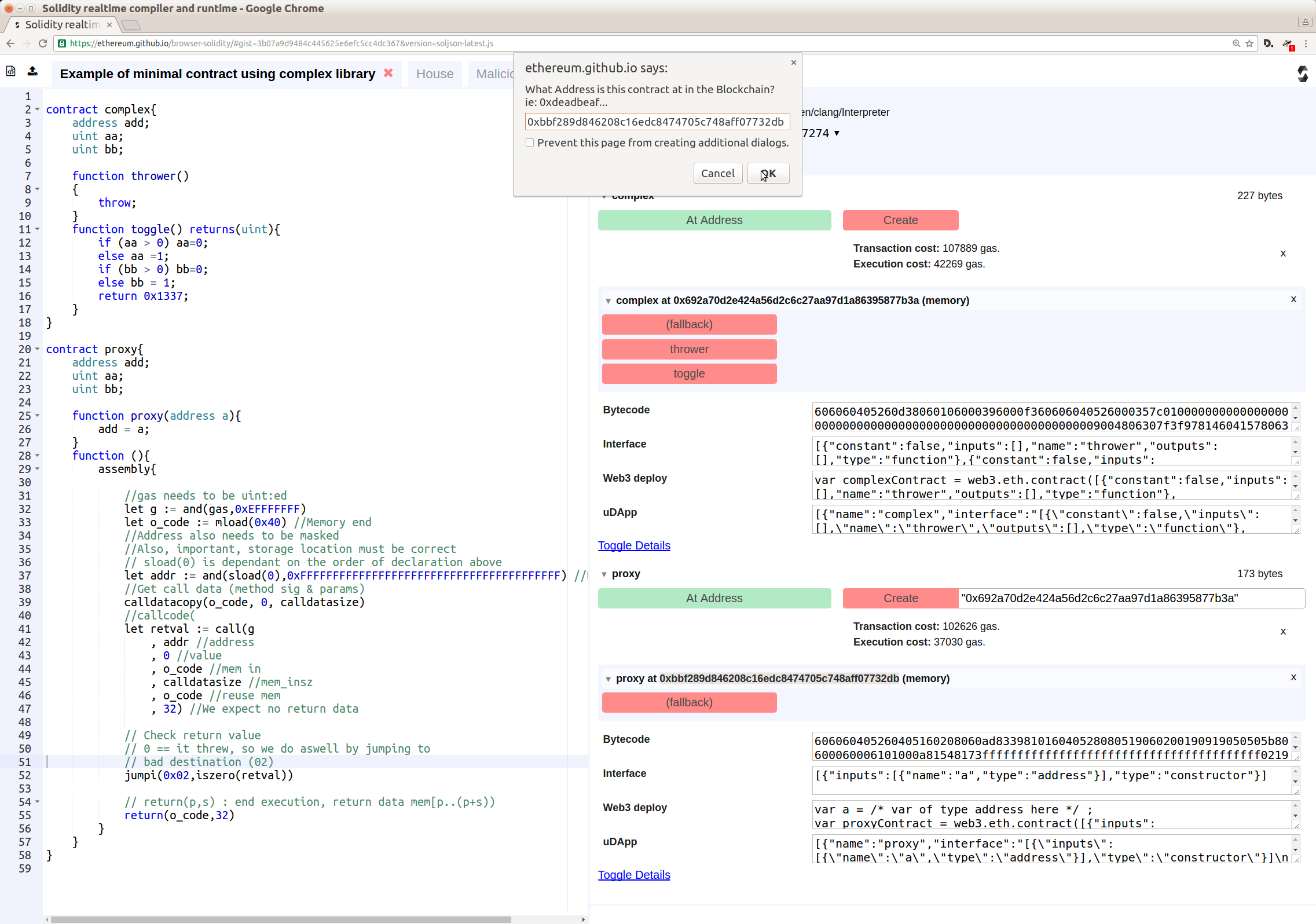This screenshot has width=1316, height=924.
Task: Fold the contract proxy code at line 20
Action: (38, 349)
